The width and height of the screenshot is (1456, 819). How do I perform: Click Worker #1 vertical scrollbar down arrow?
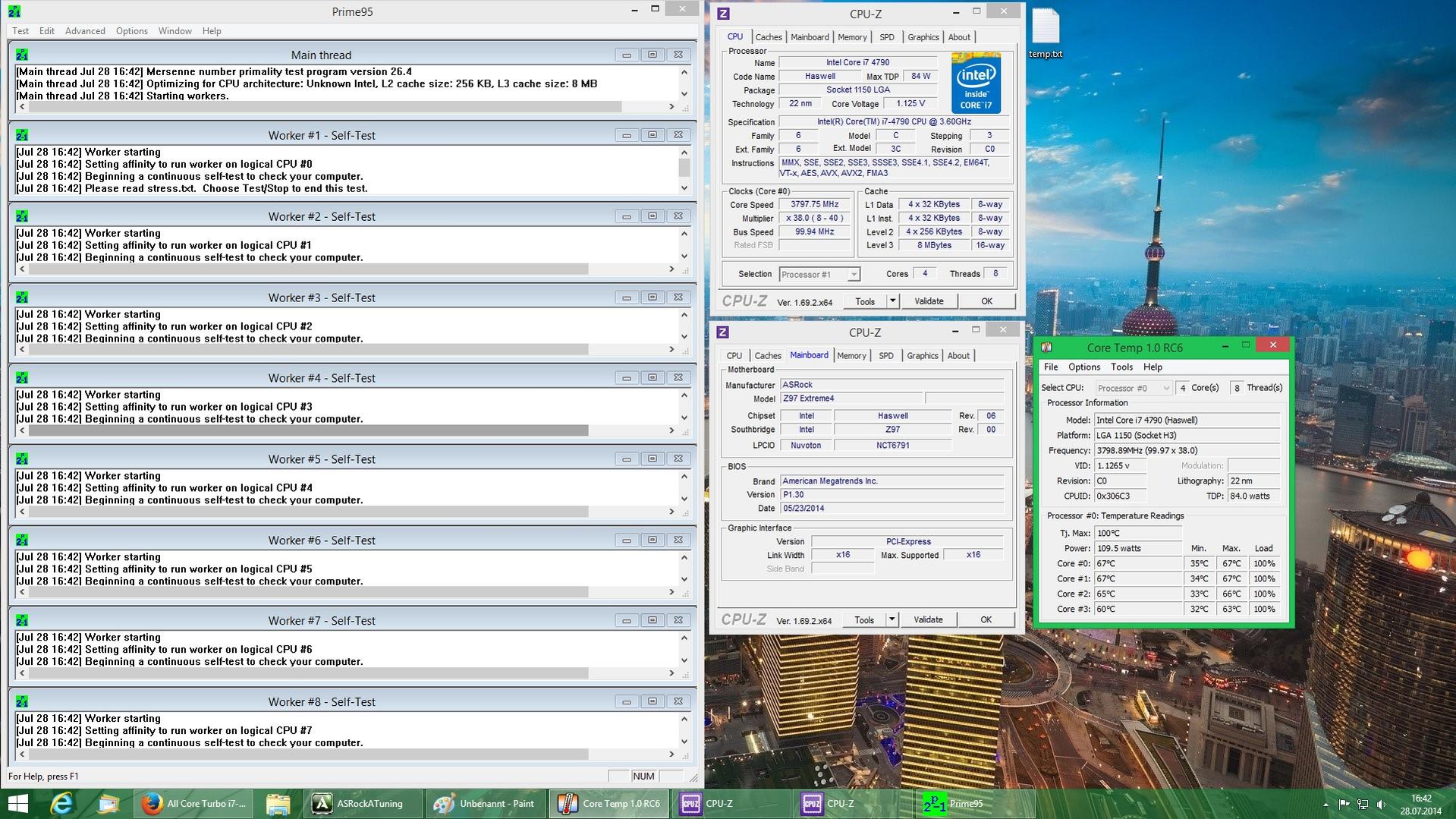point(684,187)
